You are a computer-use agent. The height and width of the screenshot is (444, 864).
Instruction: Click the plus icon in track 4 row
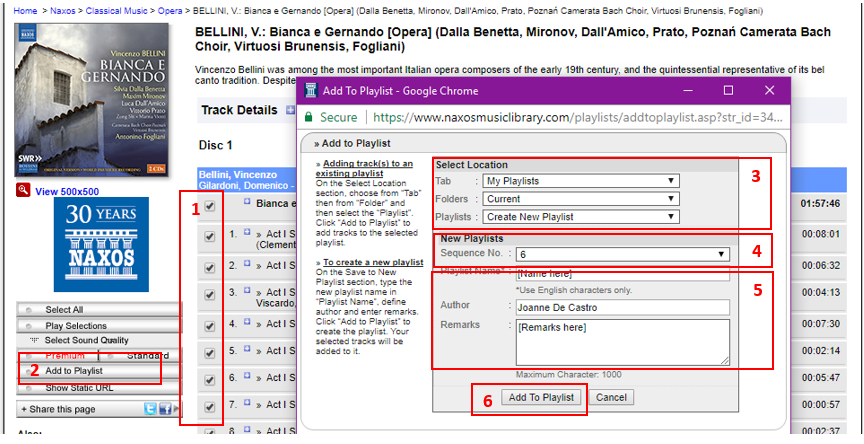click(x=247, y=322)
